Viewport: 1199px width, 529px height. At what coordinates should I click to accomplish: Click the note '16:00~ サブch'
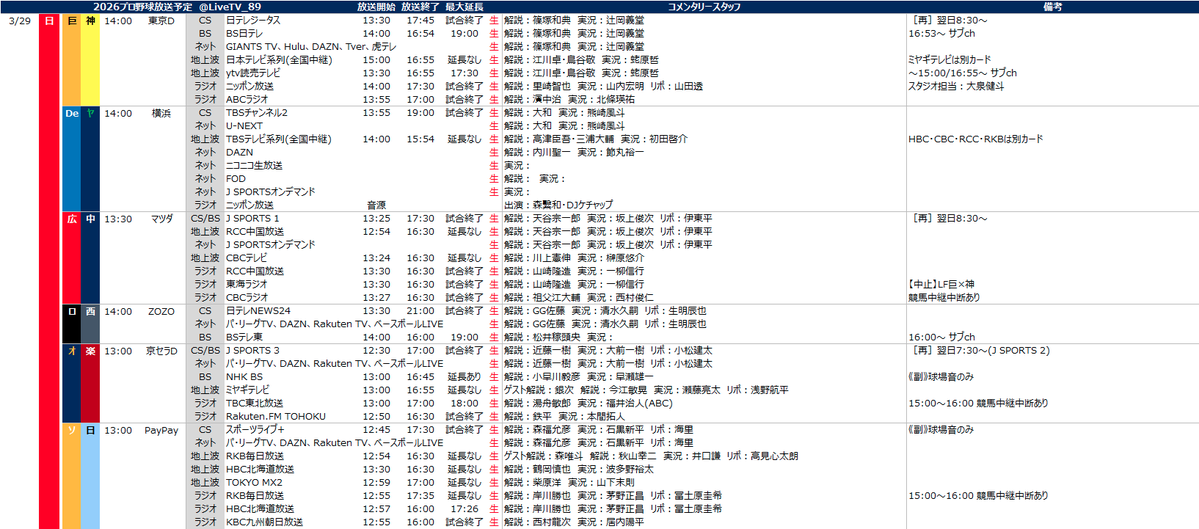click(x=941, y=338)
